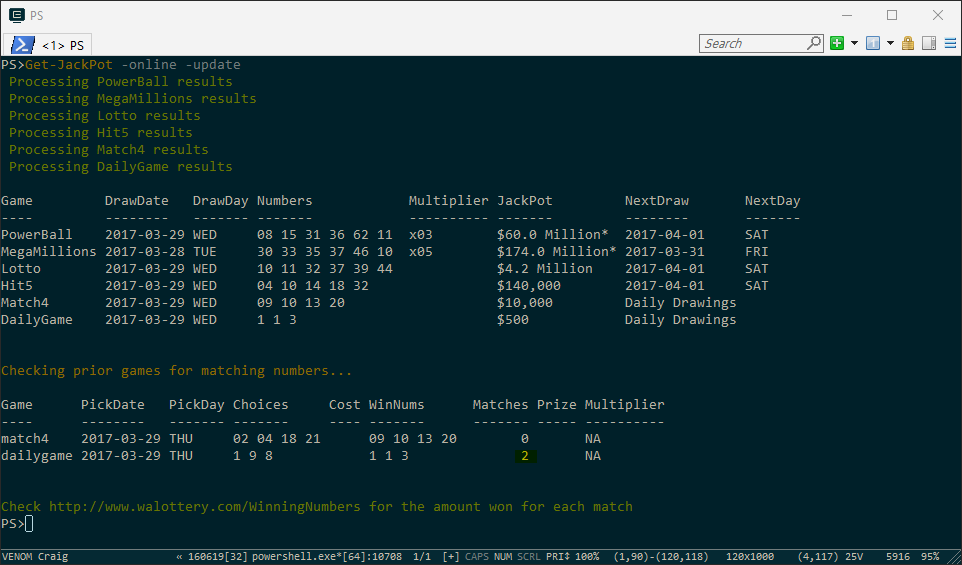Expand the new console dropdown arrow
This screenshot has height=565, width=962.
click(x=854, y=44)
